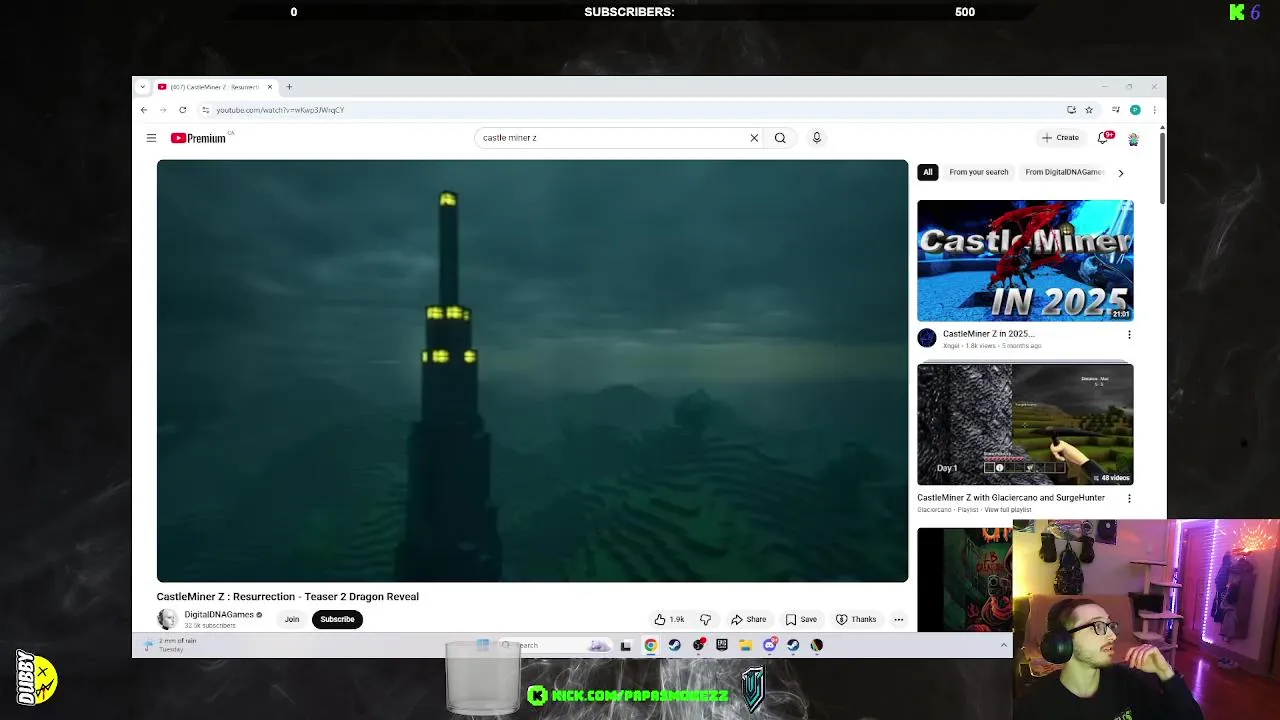Image resolution: width=1280 pixels, height=720 pixels.
Task: Clear the search box with the X icon
Action: [754, 138]
